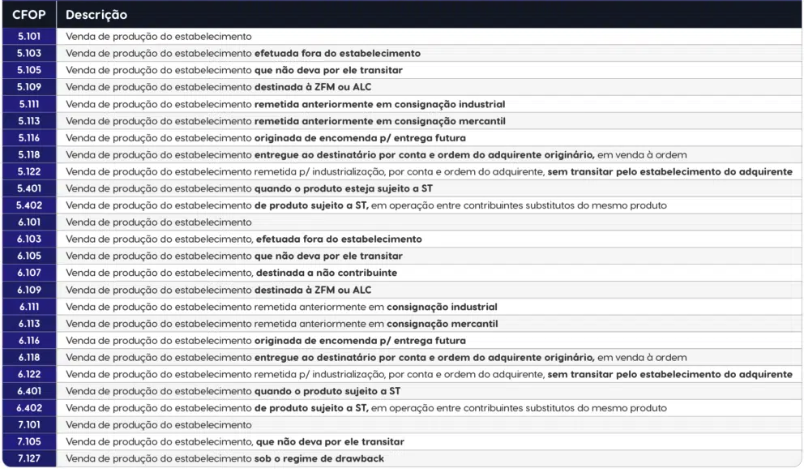Click the 6.116 code cell
804x470 pixels.
coord(29,340)
